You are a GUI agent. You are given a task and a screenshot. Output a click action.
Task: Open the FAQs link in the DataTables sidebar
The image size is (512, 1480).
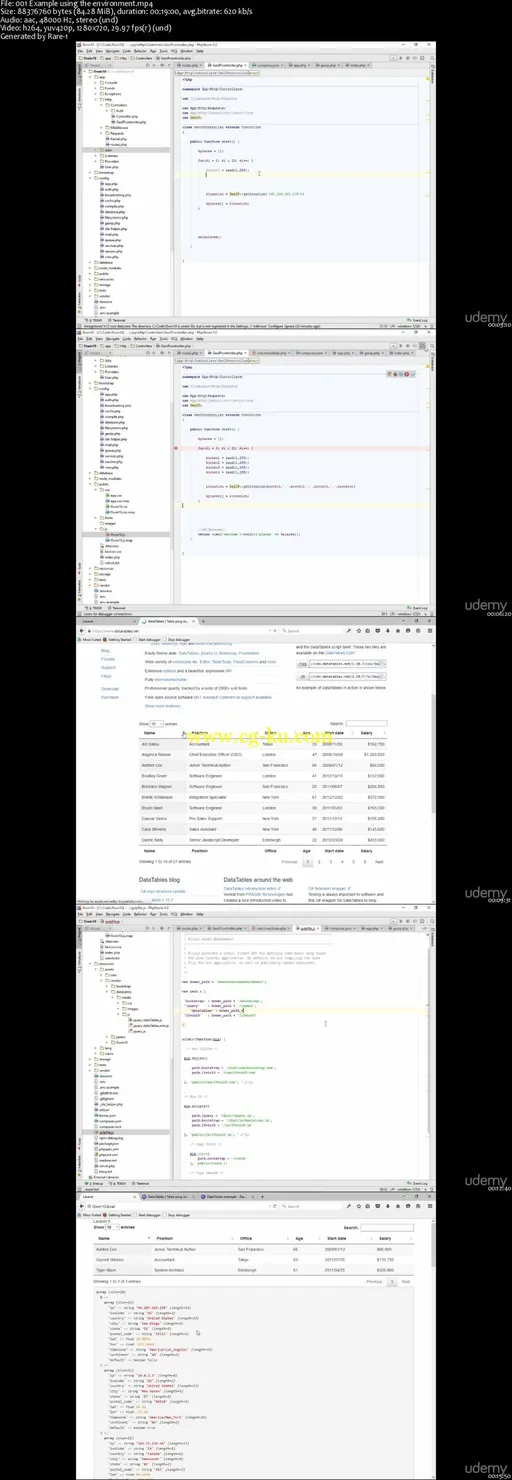click(x=106, y=676)
